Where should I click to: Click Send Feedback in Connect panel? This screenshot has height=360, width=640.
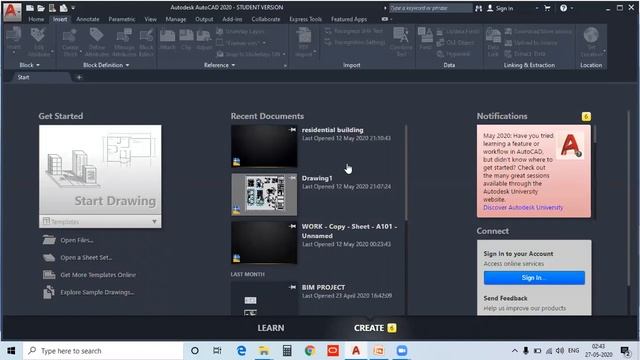(505, 298)
